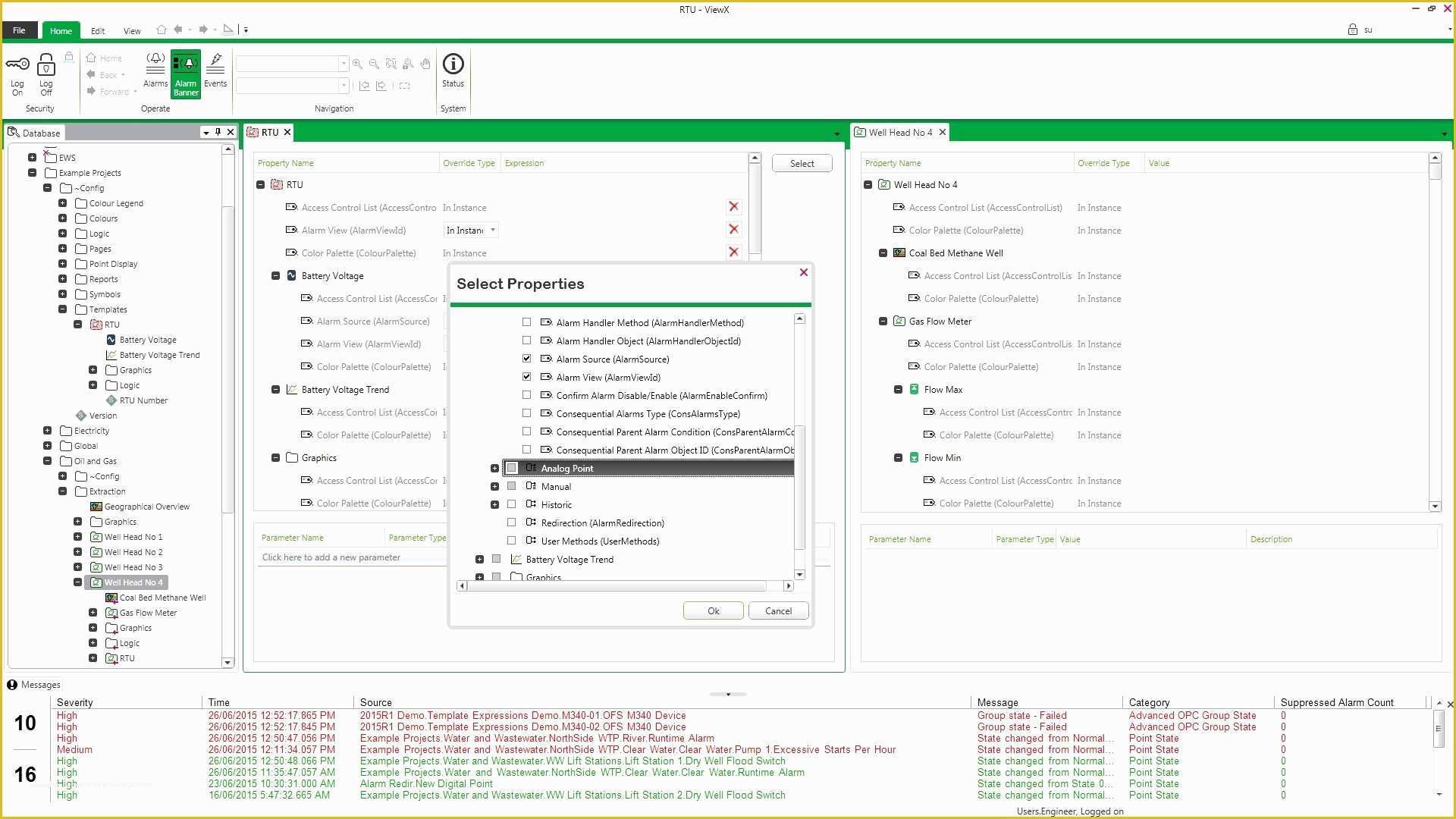Viewport: 1456px width, 819px height.
Task: Check Alarm Handler Object property
Action: [x=526, y=340]
